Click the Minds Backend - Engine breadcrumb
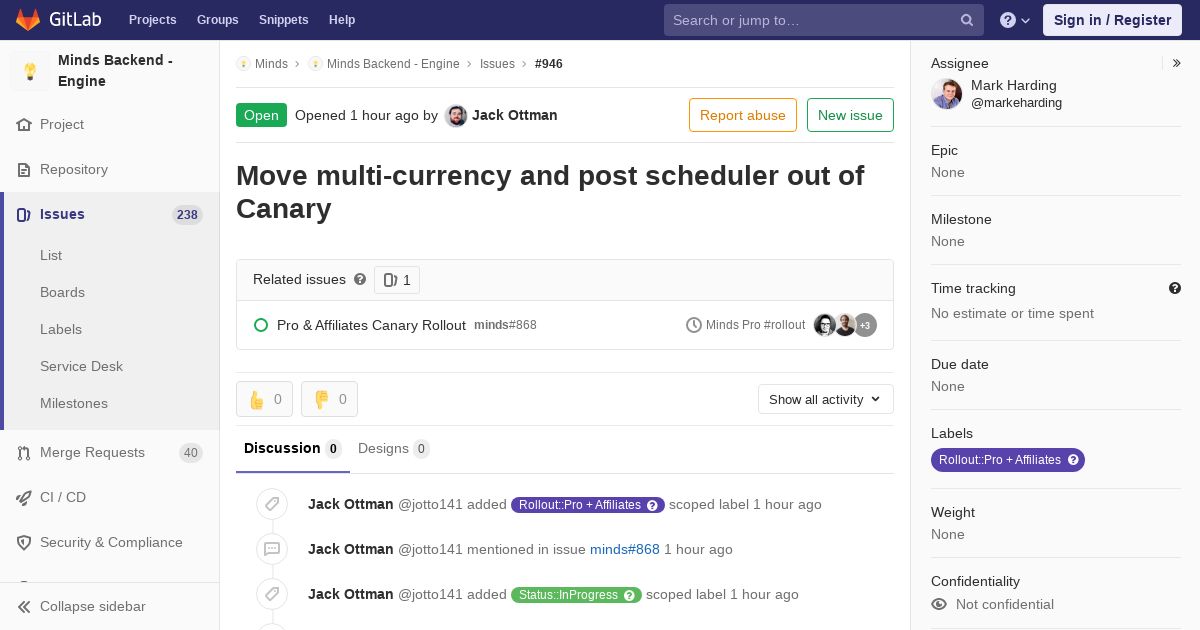 pyautogui.click(x=393, y=64)
